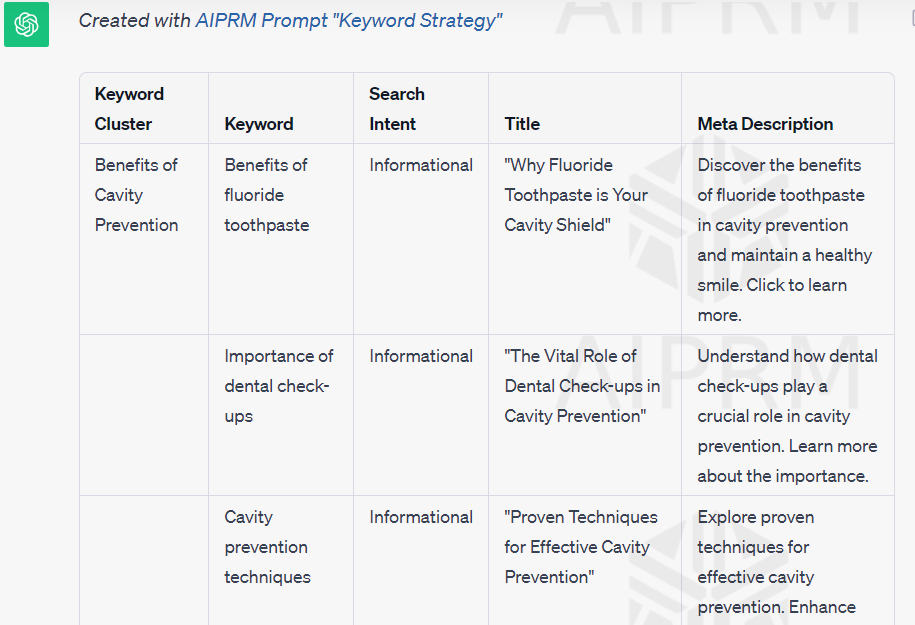The width and height of the screenshot is (915, 625).
Task: Select Informational intent in fluoride toothpaste row
Action: 421,165
